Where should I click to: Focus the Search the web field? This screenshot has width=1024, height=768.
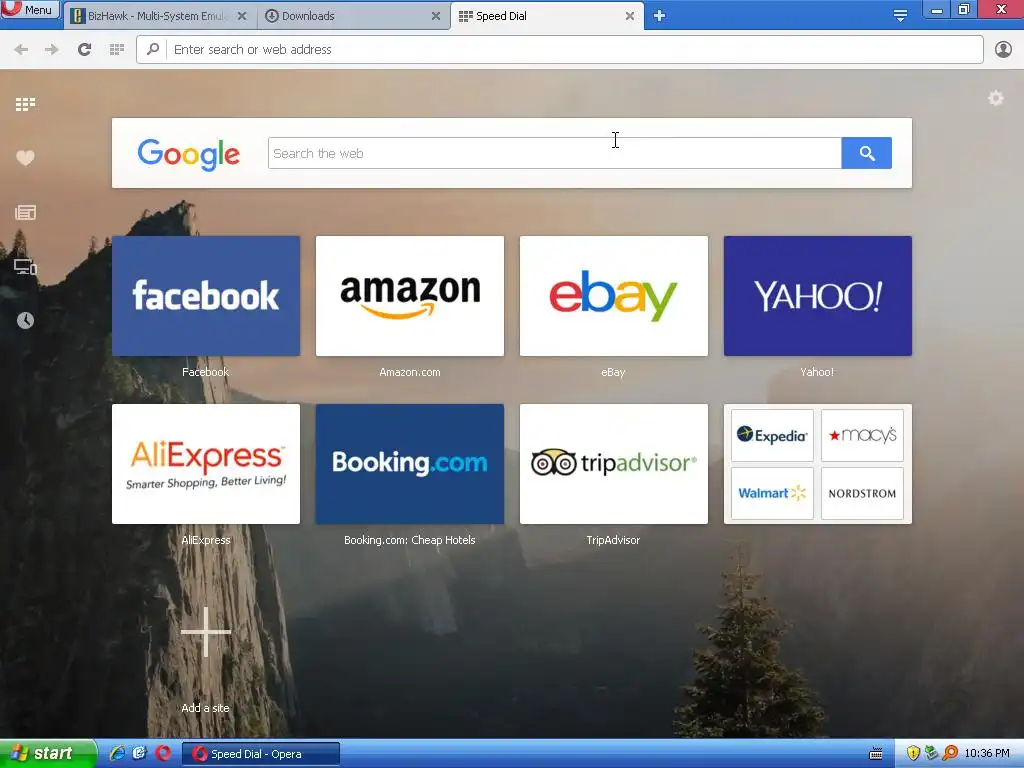554,153
